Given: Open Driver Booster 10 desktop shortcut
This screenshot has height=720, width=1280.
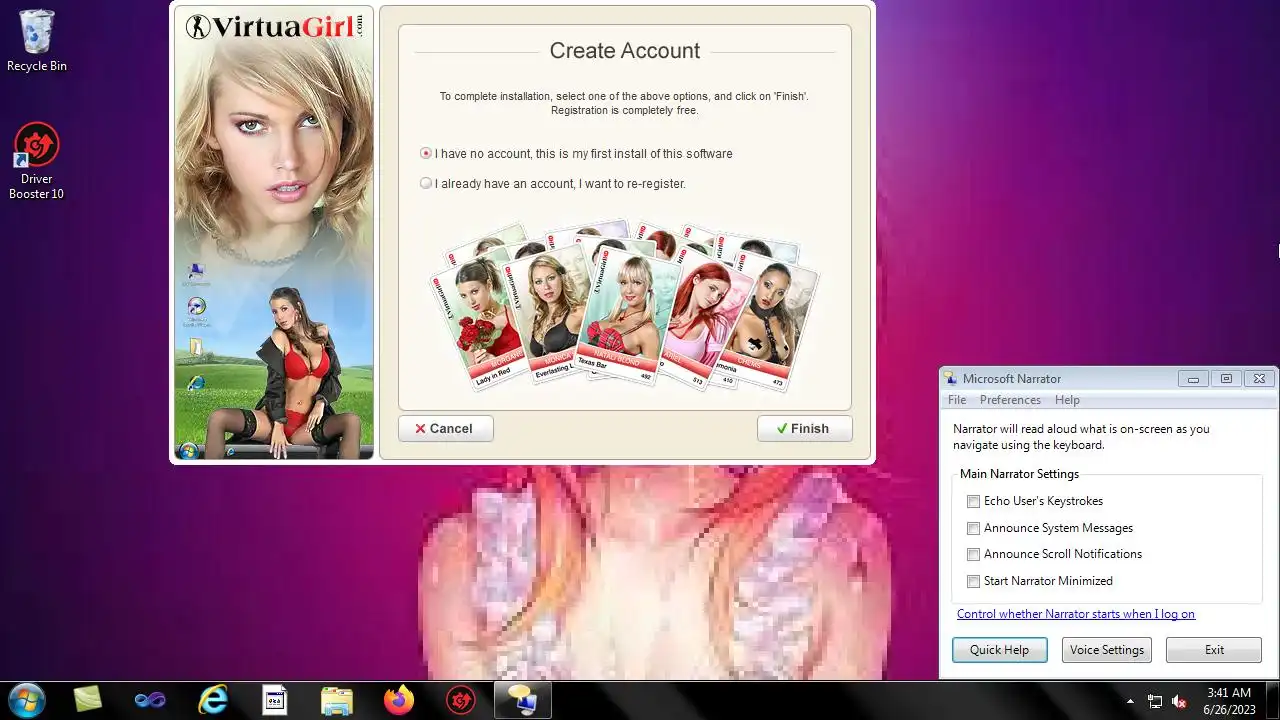Looking at the screenshot, I should pos(37,161).
